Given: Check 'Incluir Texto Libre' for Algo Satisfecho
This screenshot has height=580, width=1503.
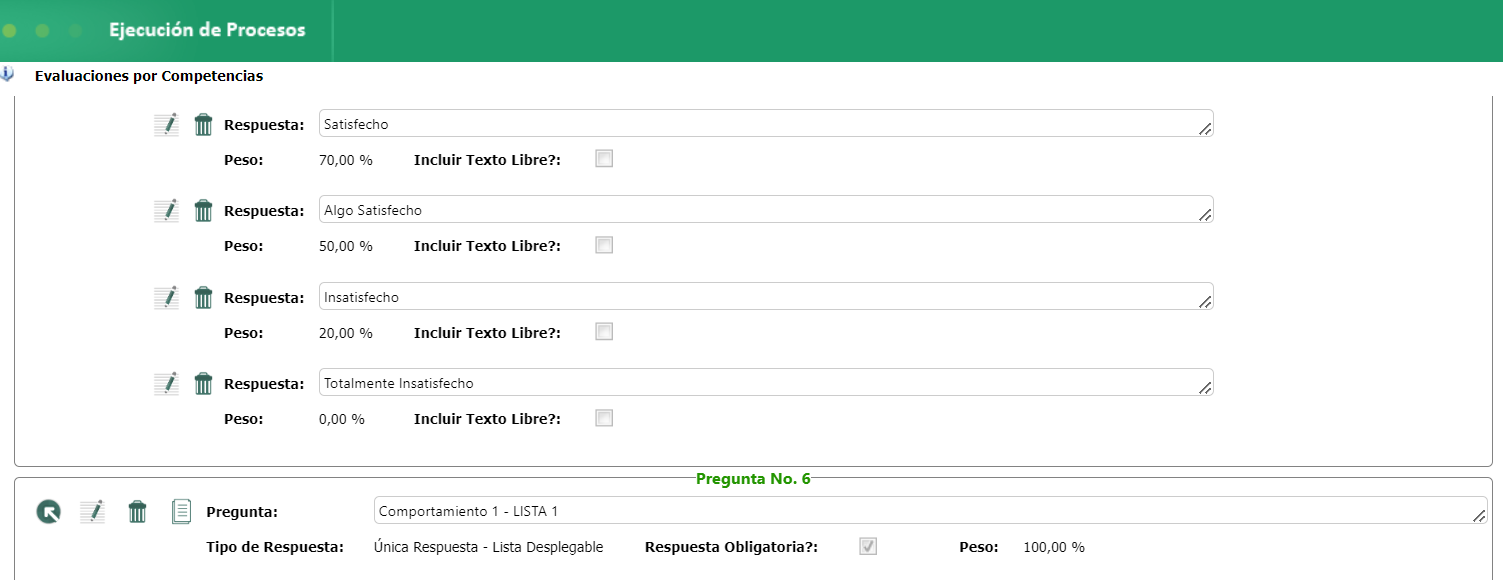Looking at the screenshot, I should click(x=604, y=245).
